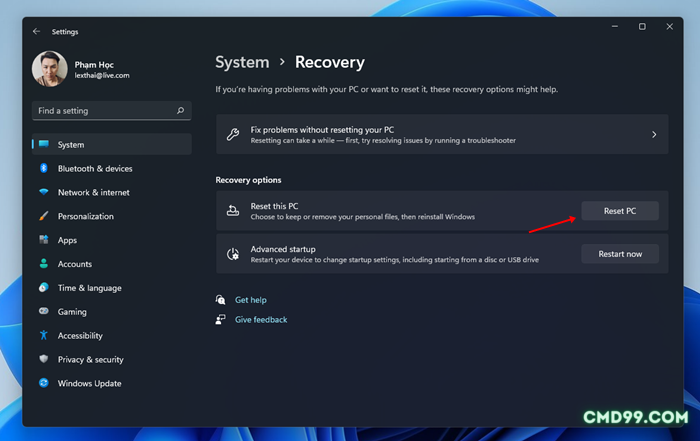Viewport: 700px width, 441px height.
Task: Minimize the Settings window
Action: pos(615,27)
